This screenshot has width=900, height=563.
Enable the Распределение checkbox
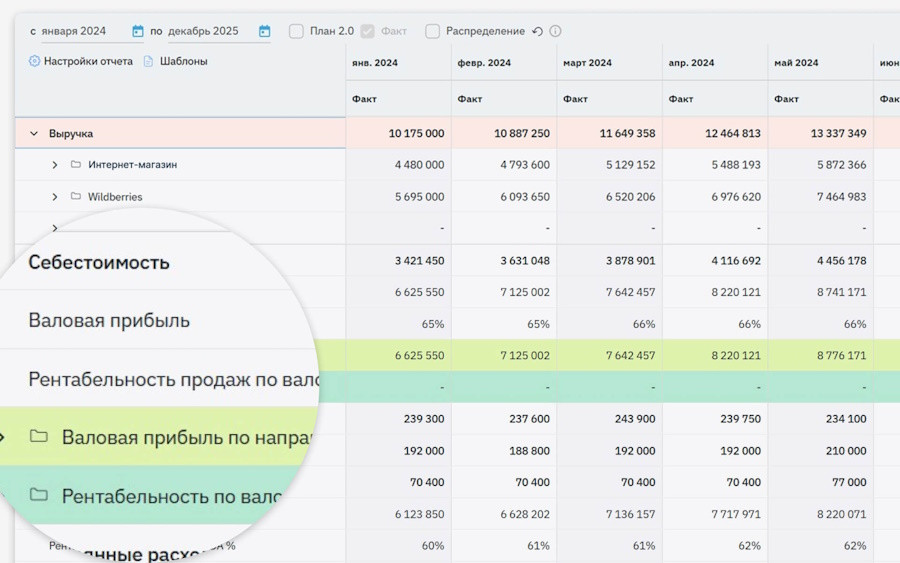tap(432, 31)
